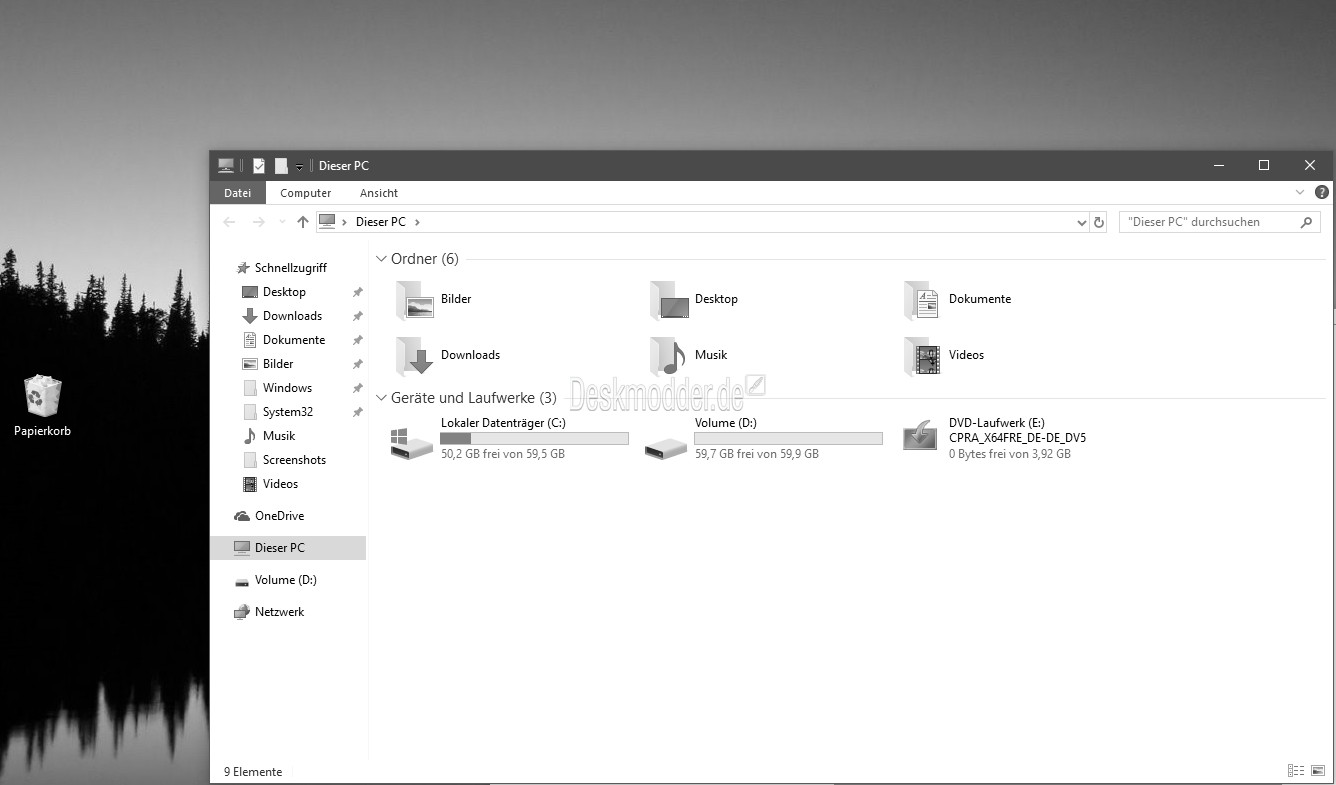The image size is (1336, 785).
Task: Open the Videos folder icon
Action: pos(922,356)
